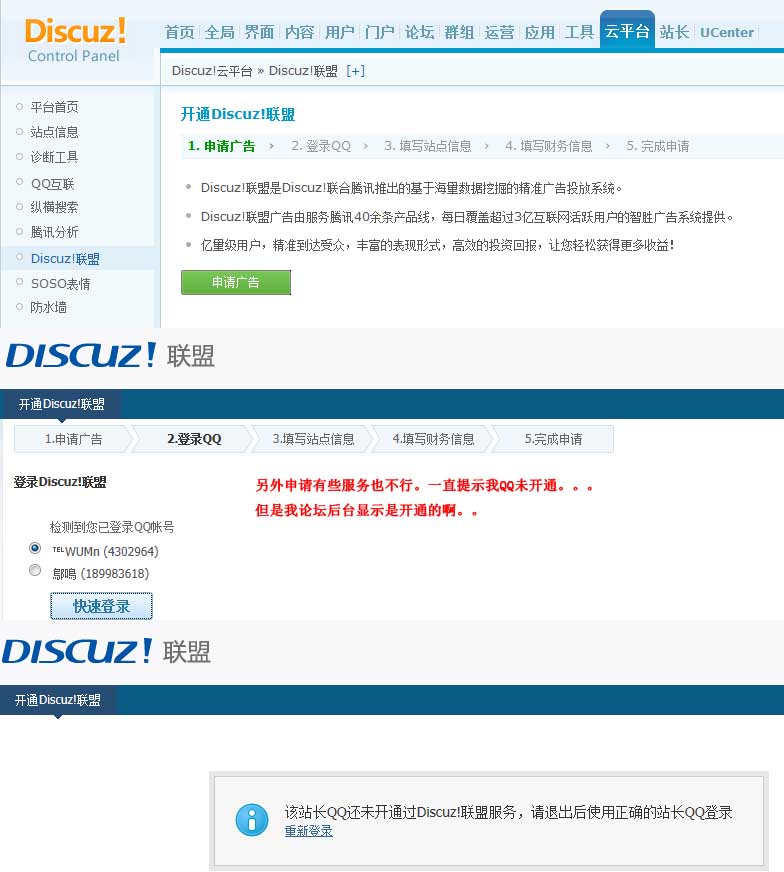Click step 4. 填写财务信息 in top wizard
784x872 pixels.
[549, 146]
